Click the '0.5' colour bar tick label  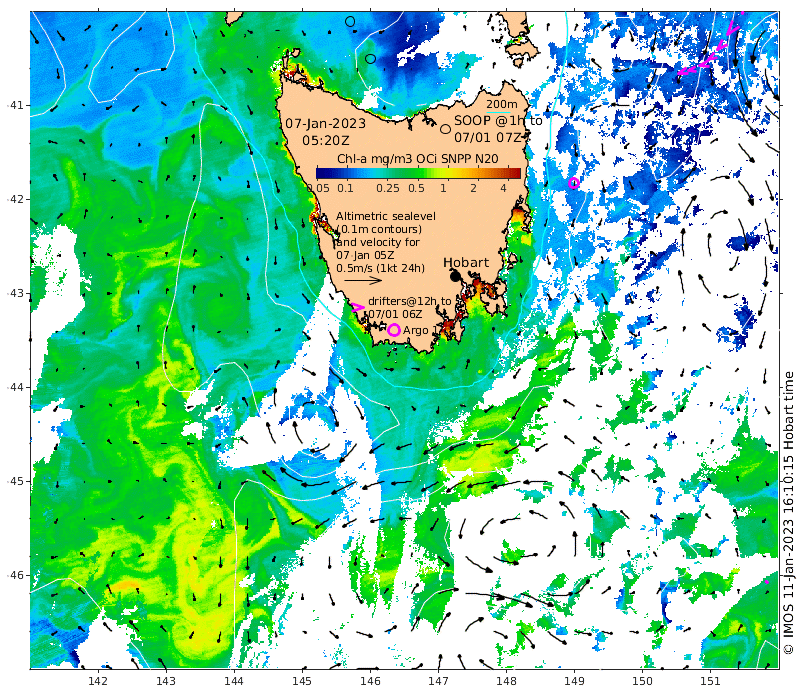click(416, 188)
